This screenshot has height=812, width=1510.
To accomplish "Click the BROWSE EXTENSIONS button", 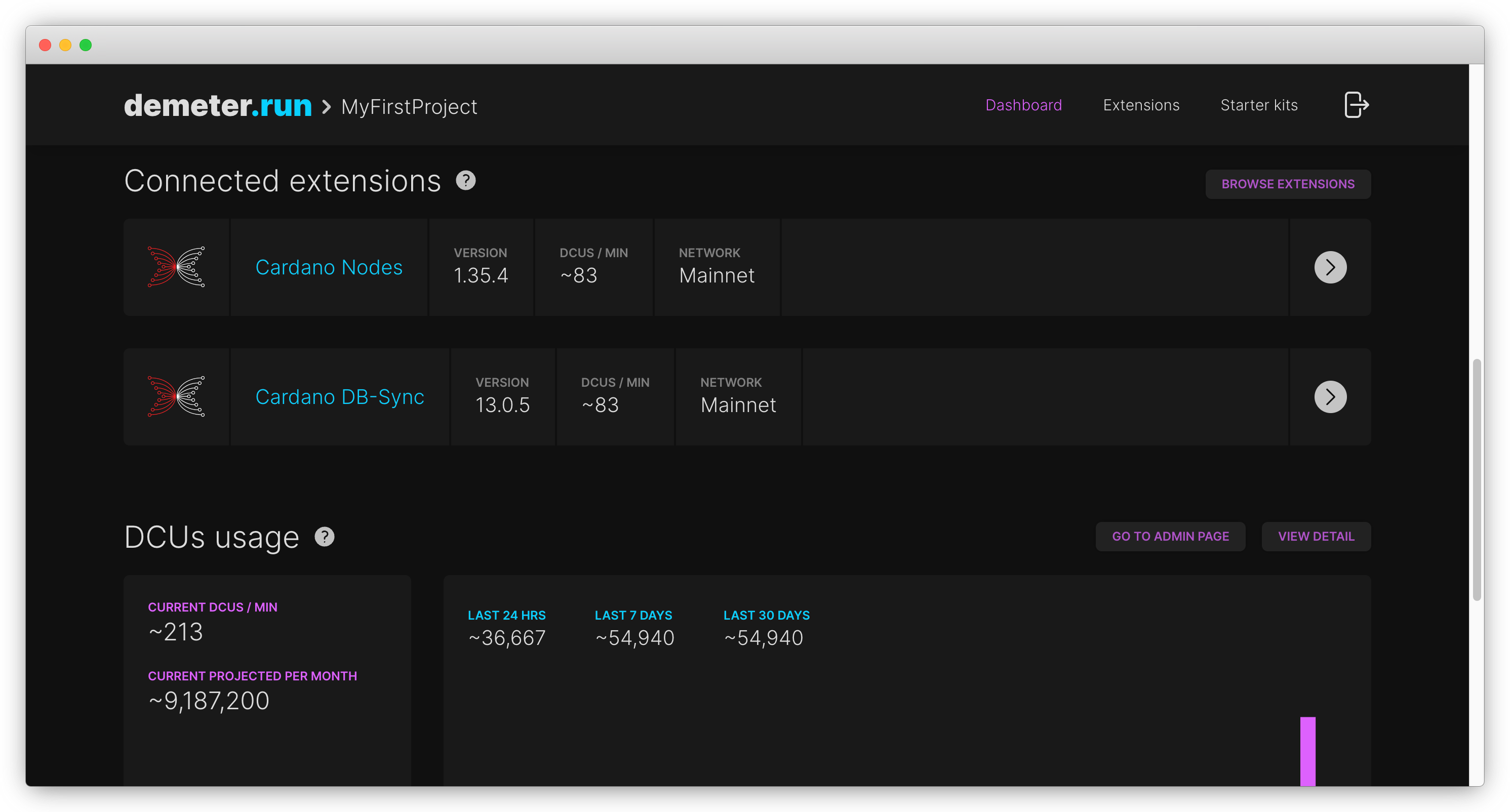I will 1288,184.
